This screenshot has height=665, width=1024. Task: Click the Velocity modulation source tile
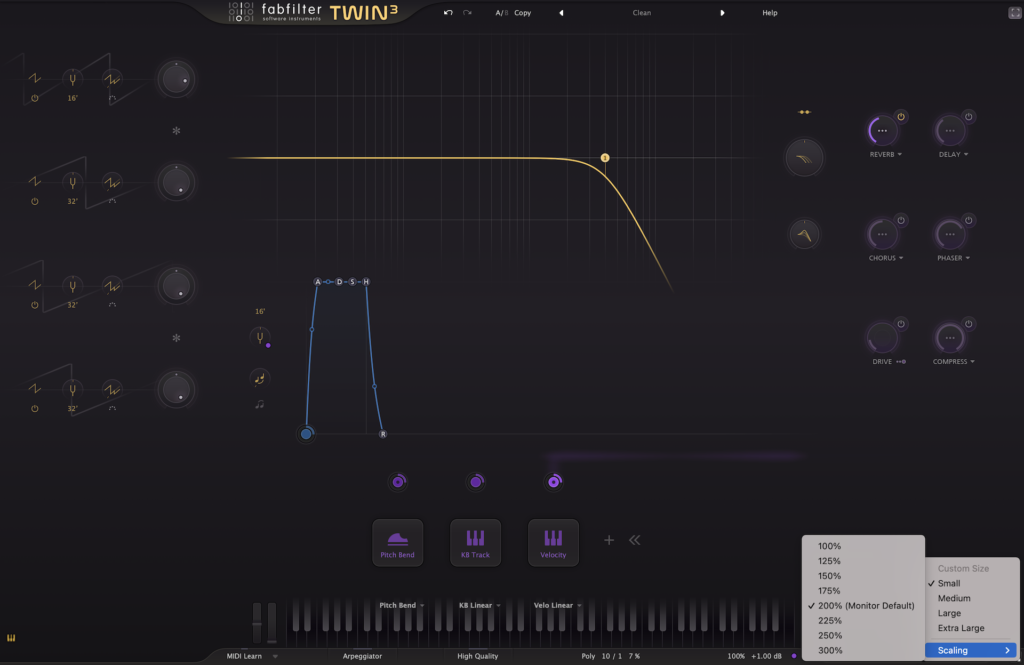(553, 543)
